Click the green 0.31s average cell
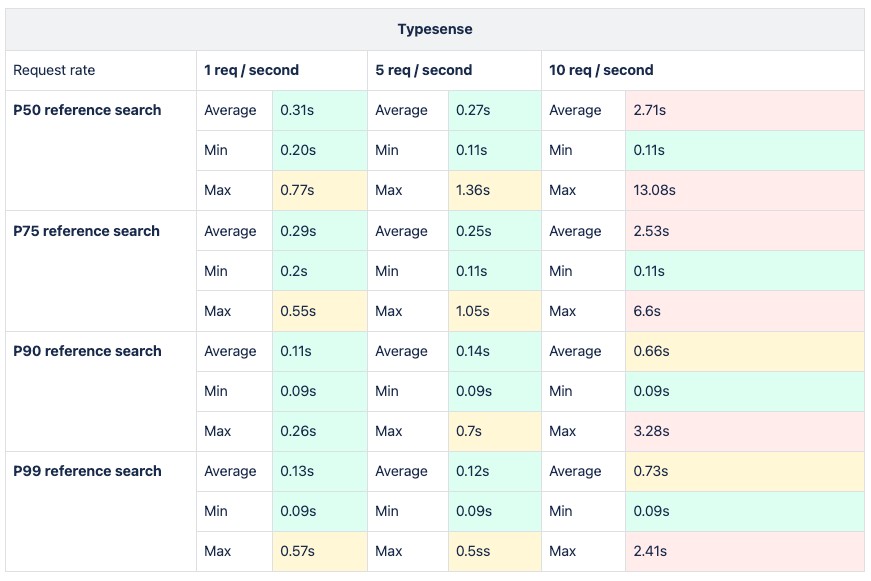 (x=319, y=110)
